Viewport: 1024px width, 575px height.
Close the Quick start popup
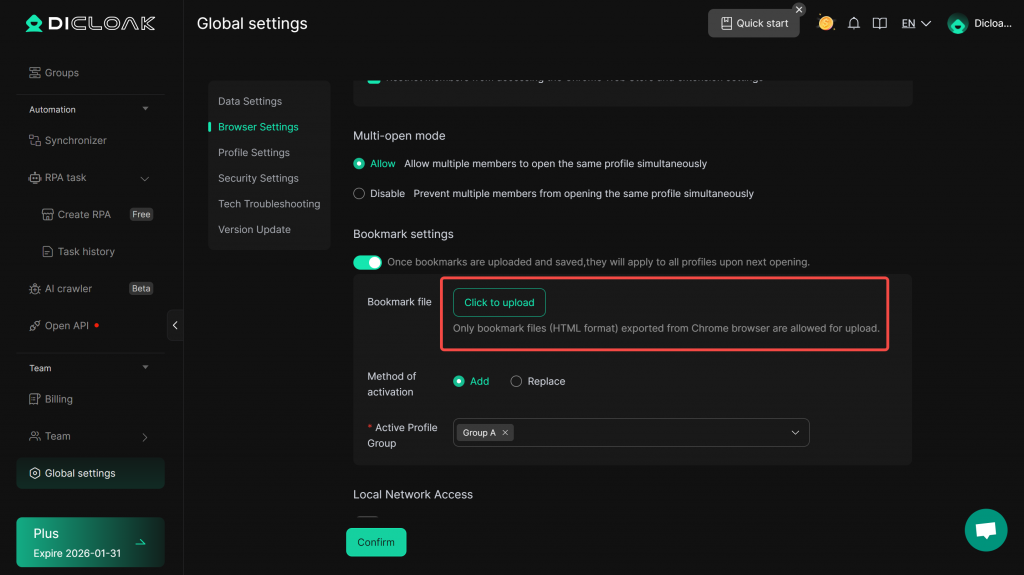(799, 9)
